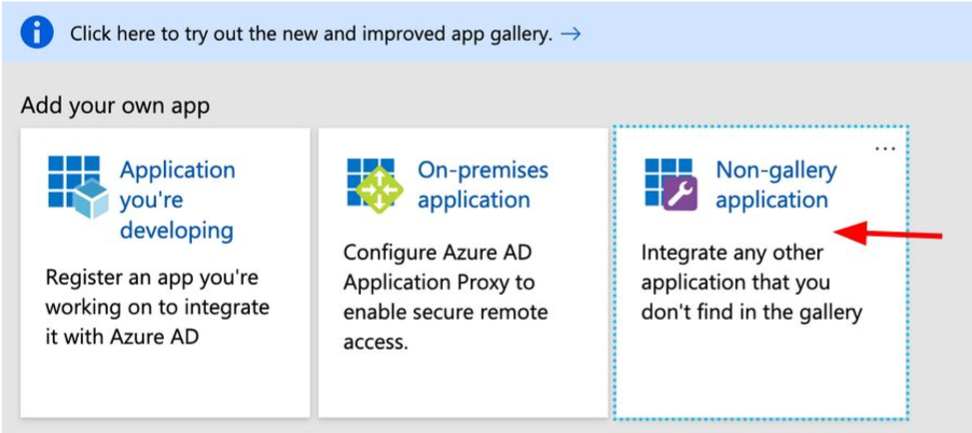972x433 pixels.
Task: Click the On-premises application proxy icon
Action: click(x=373, y=184)
